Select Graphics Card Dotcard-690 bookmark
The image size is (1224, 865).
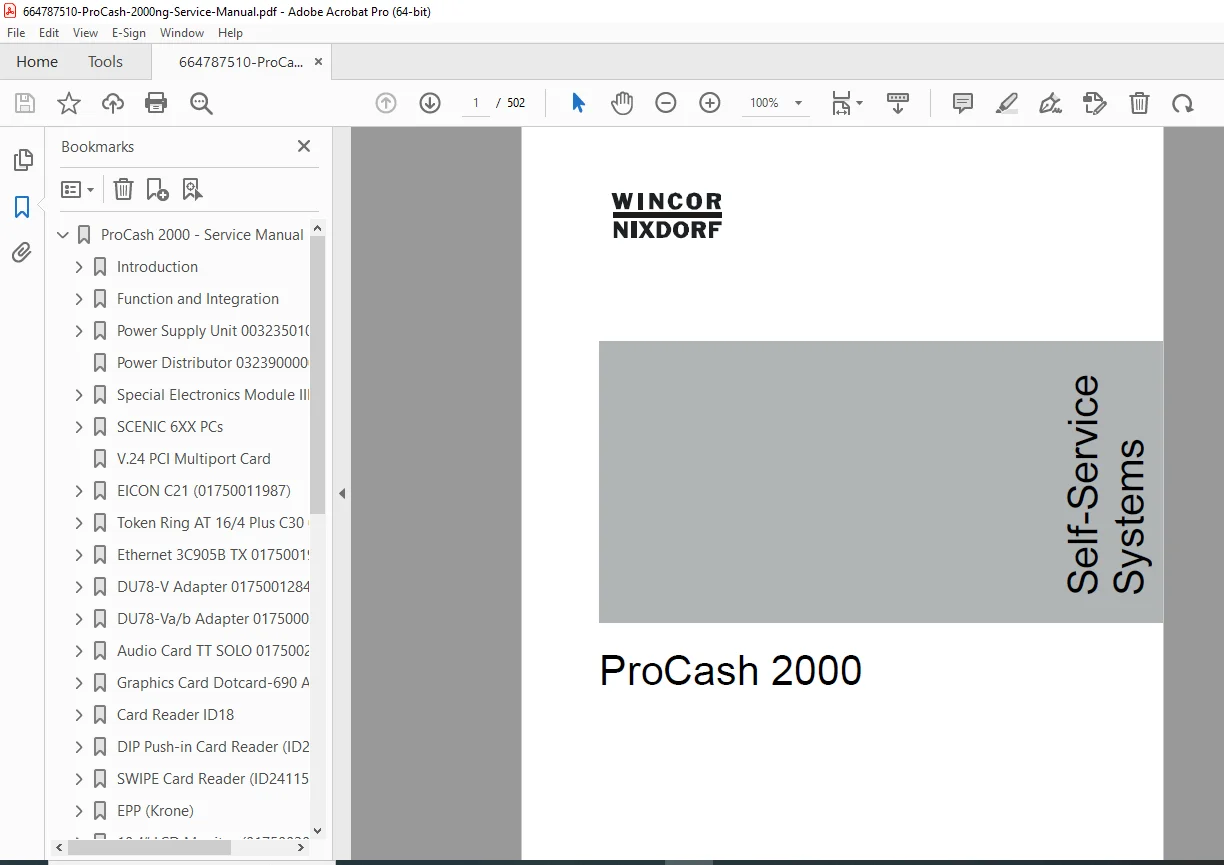tap(212, 683)
